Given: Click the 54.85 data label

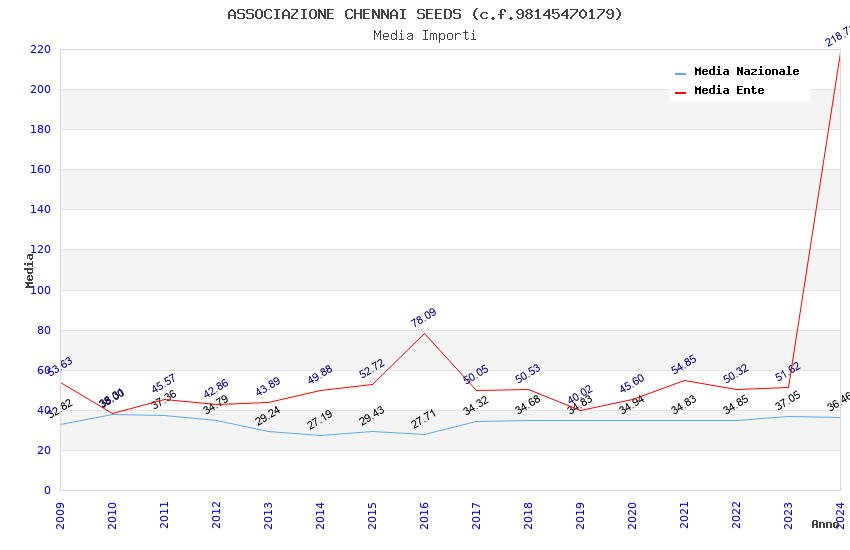Looking at the screenshot, I should click(684, 365).
